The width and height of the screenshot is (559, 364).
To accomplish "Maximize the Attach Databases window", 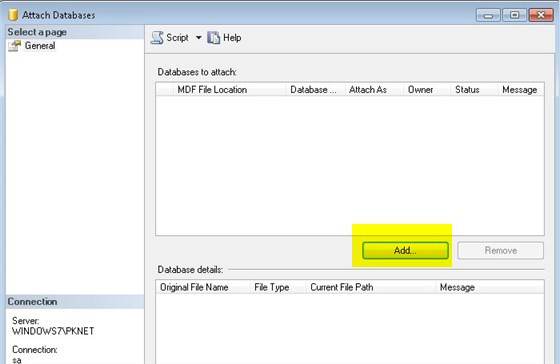I will point(514,15).
